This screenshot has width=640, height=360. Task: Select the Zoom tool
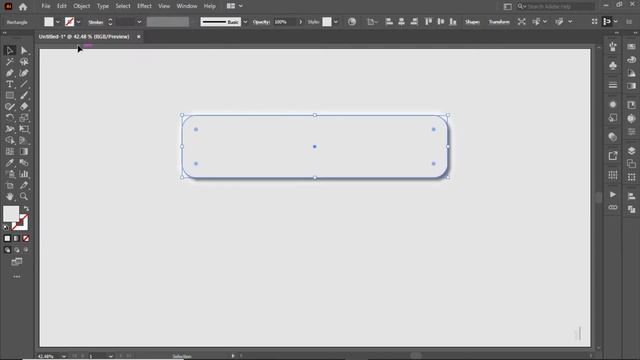coord(24,197)
